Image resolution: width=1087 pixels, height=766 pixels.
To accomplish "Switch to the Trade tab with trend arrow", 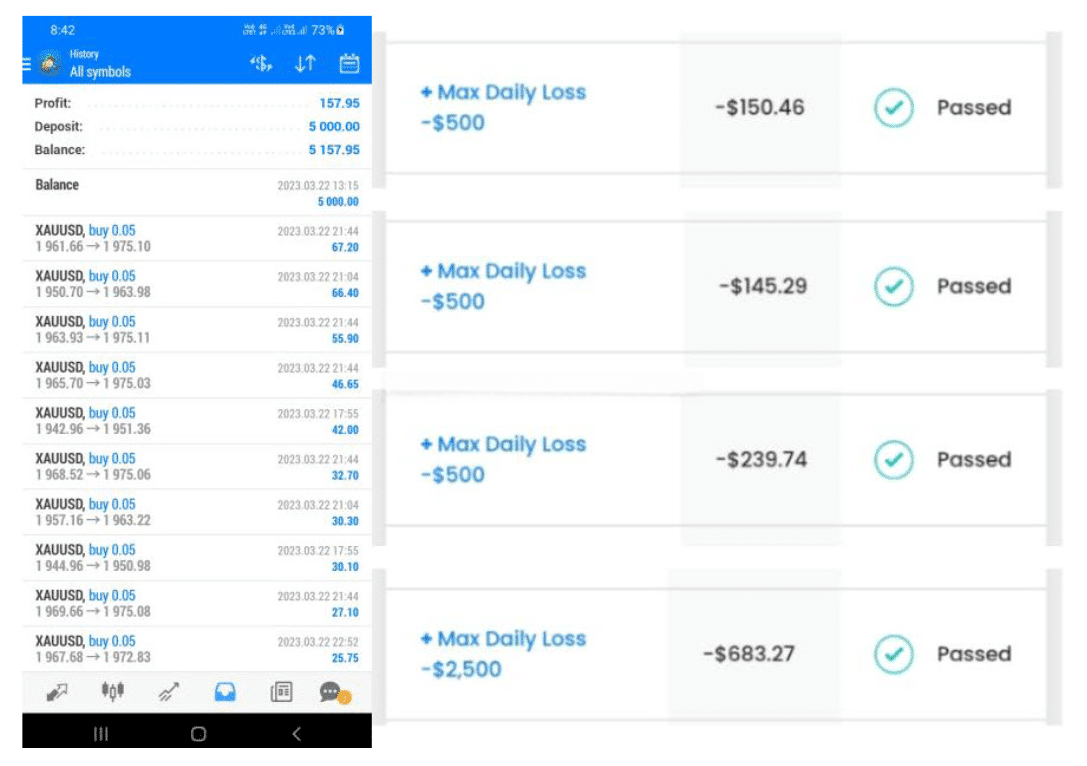I will 169,691.
